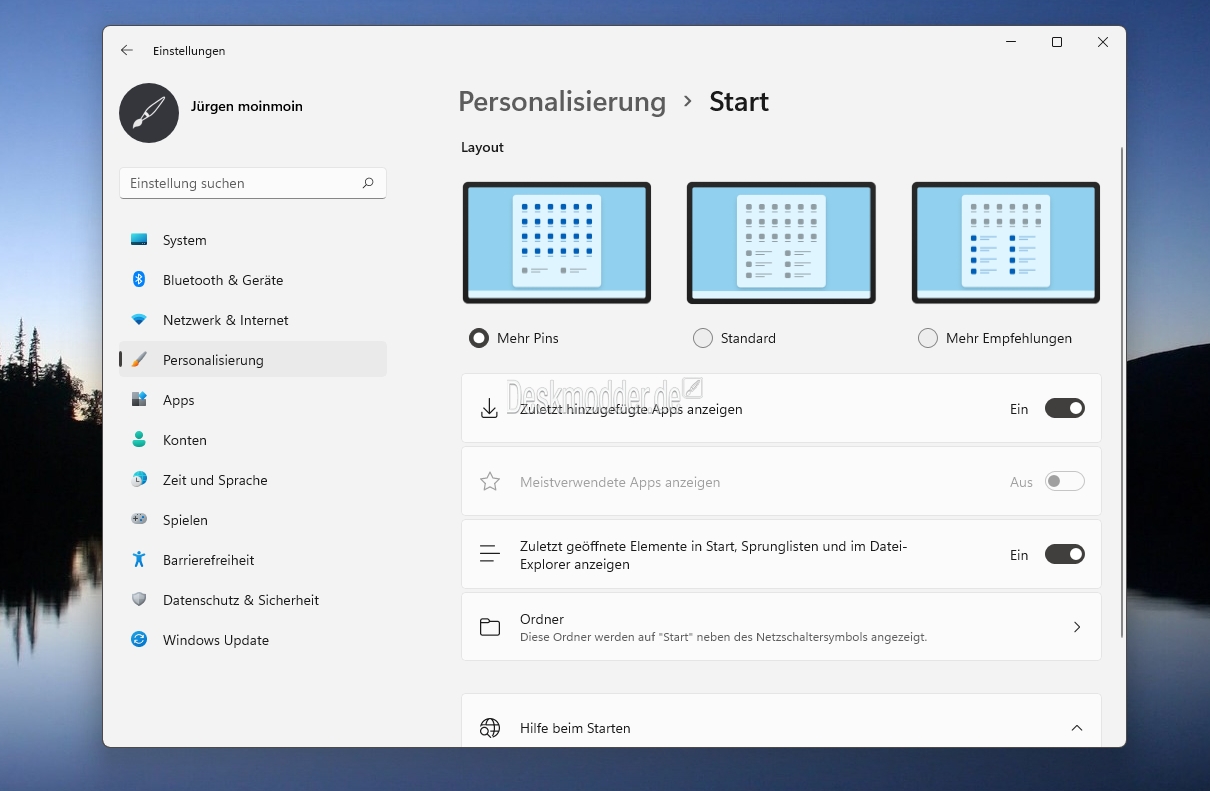The width and height of the screenshot is (1210, 791).
Task: Click the list icon for Zuletzt geöffnete Elemente
Action: (x=489, y=554)
